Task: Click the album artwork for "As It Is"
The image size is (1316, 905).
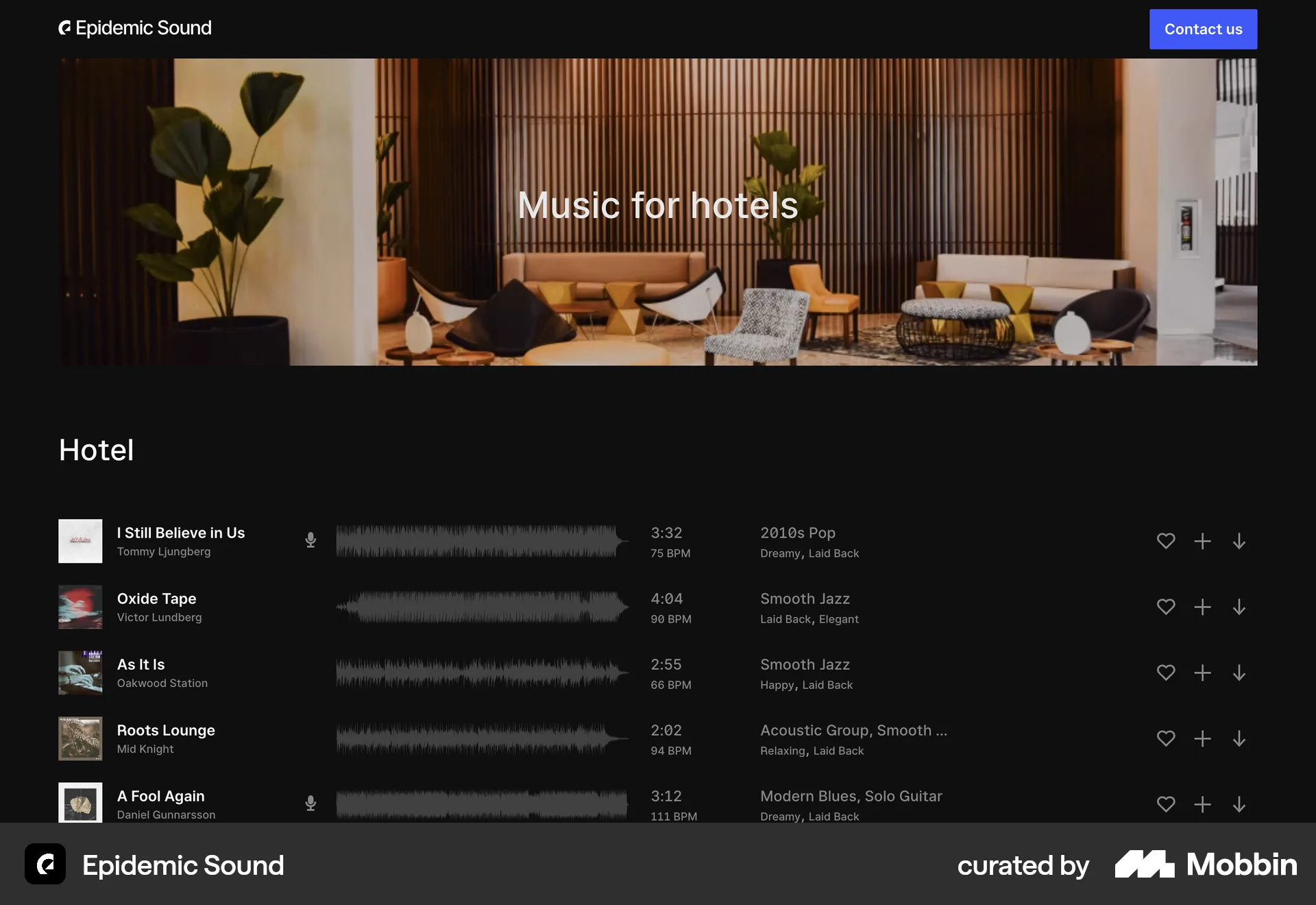Action: coord(80,673)
